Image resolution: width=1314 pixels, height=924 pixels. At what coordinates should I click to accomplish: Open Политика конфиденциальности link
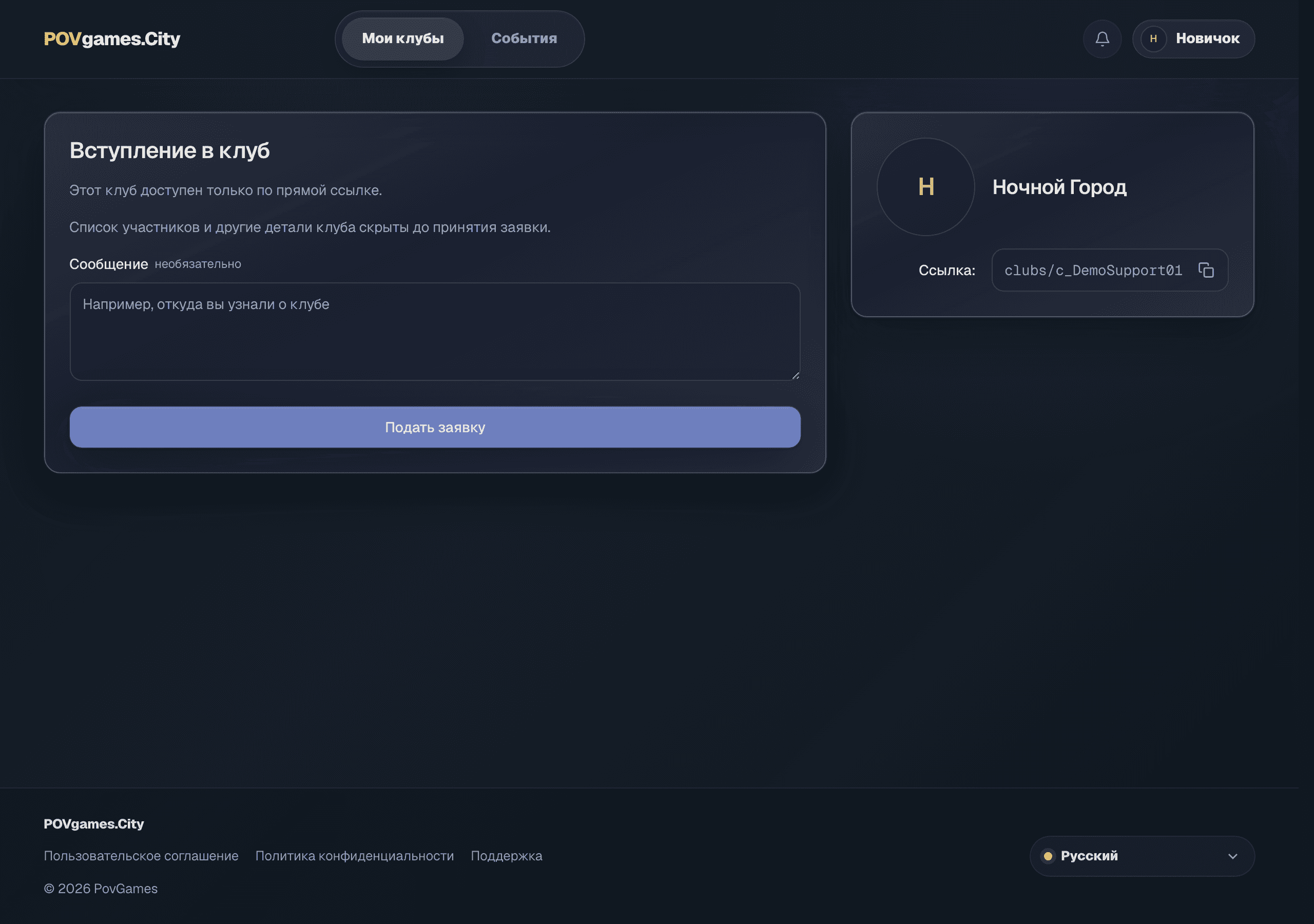[354, 856]
